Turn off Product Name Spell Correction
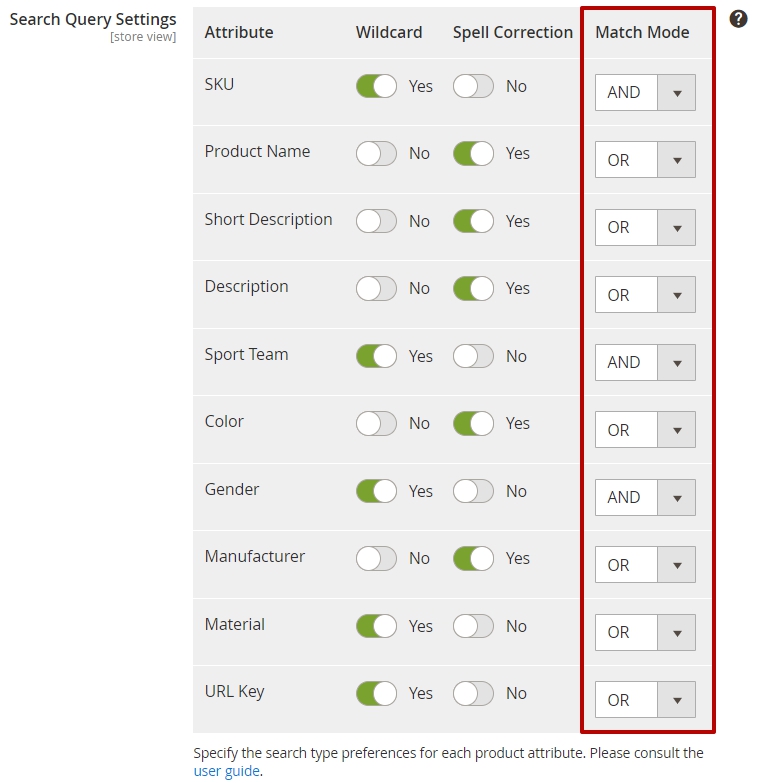Viewport: 761px width, 783px height. 473,153
